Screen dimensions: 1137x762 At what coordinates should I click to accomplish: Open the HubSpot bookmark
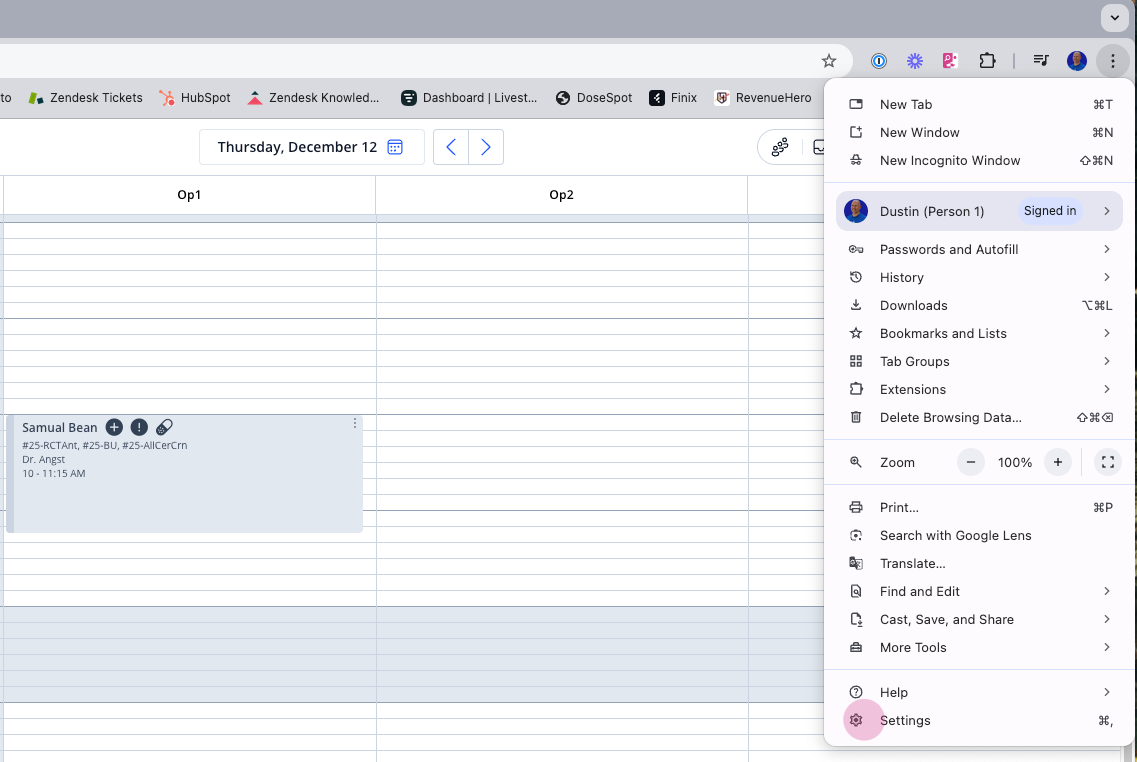(x=195, y=98)
